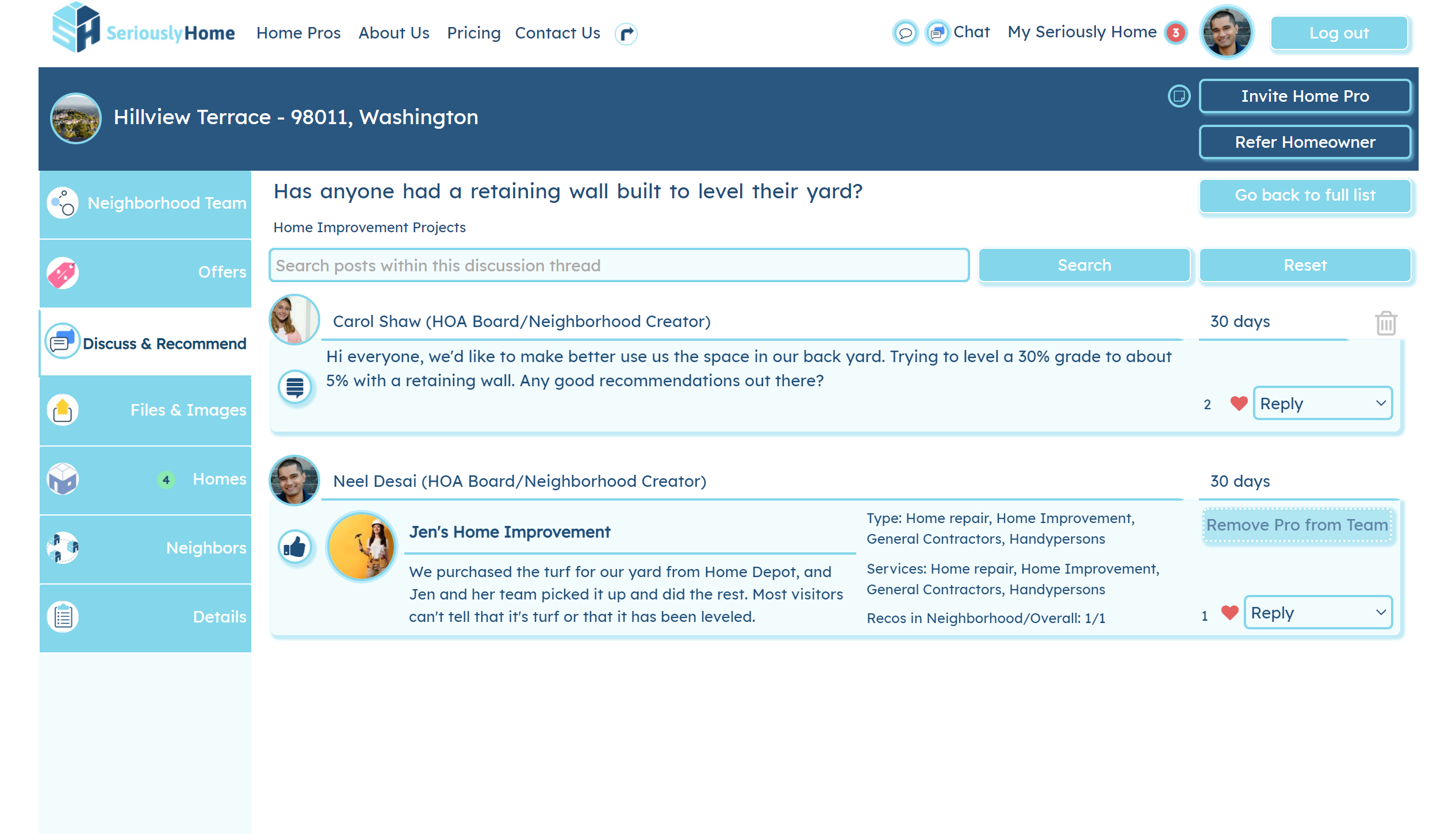1456x834 pixels.
Task: Toggle the heart like on Neel's post
Action: 1229,613
